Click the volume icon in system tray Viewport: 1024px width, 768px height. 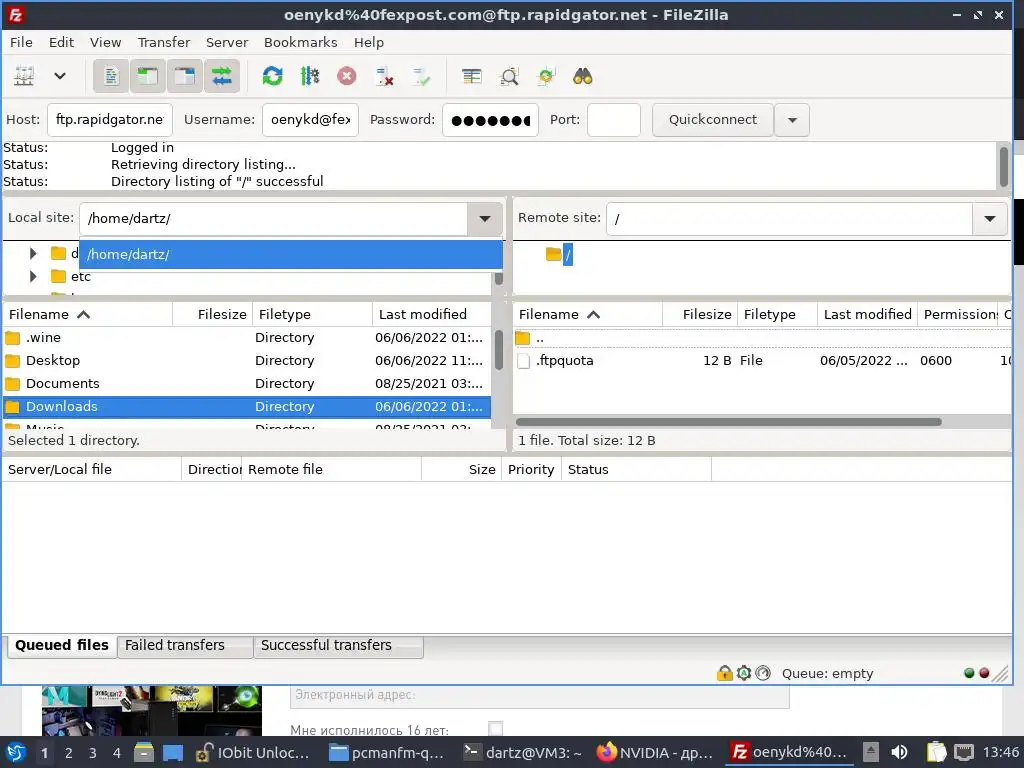[899, 752]
